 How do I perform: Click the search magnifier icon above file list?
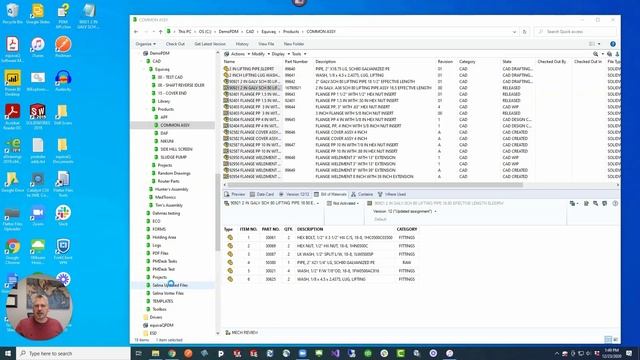pyautogui.click(x=596, y=54)
